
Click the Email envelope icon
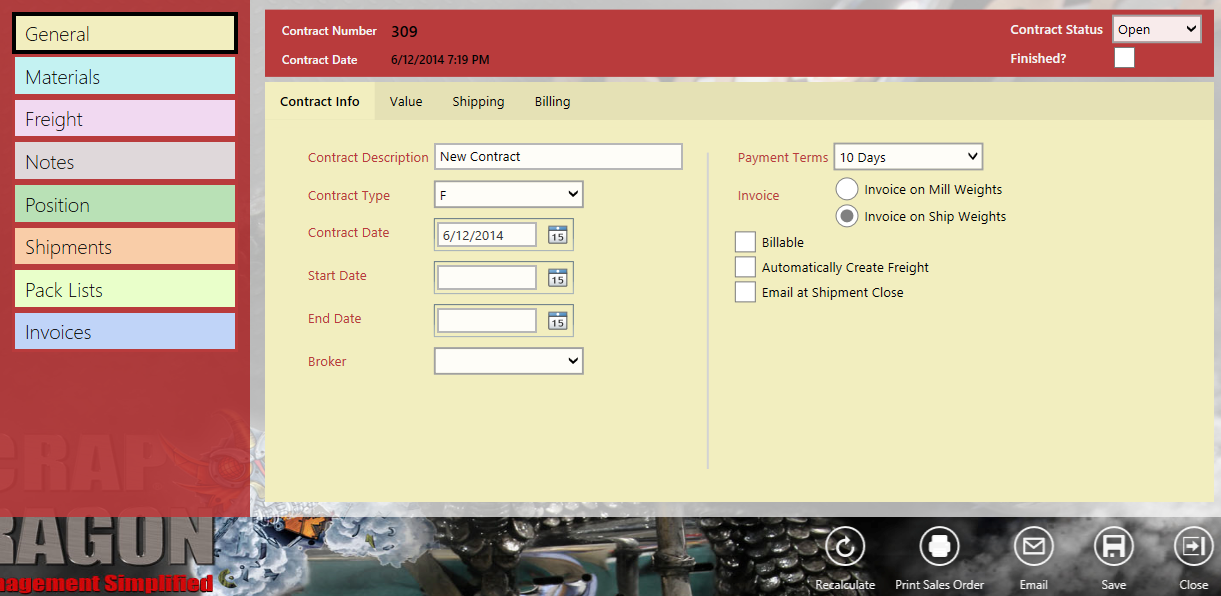coord(1034,546)
